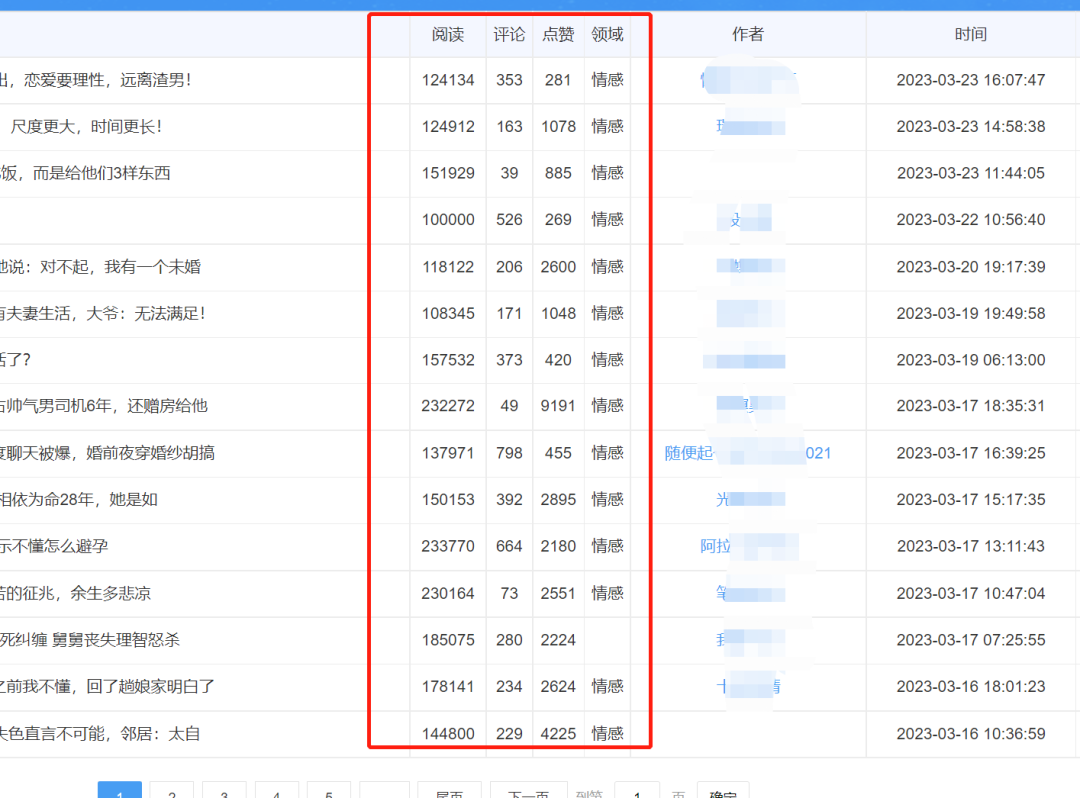Screen dimensions: 1080x798
Task: Go to page 2 of results
Action: point(171,793)
